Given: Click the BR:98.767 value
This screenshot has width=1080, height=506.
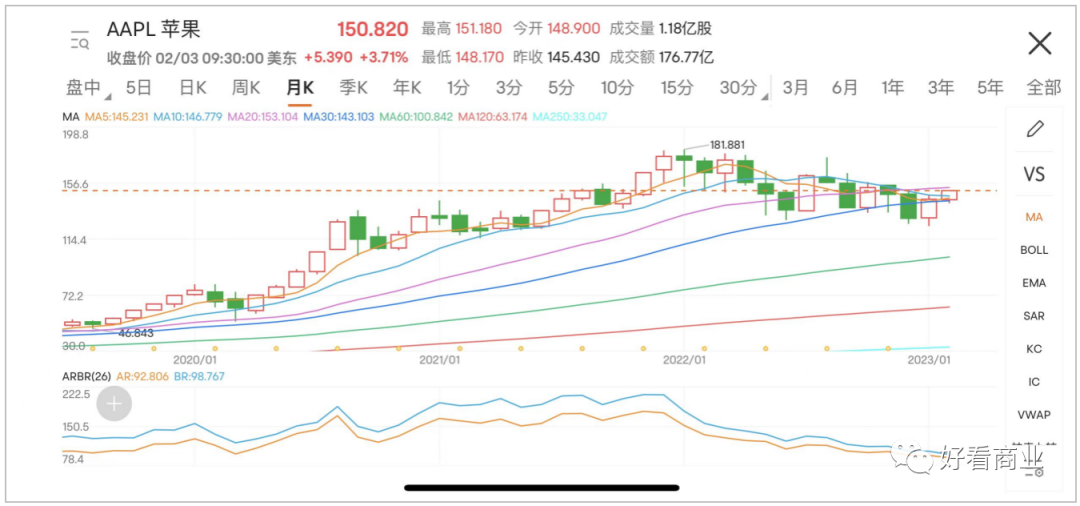Looking at the screenshot, I should (200, 377).
